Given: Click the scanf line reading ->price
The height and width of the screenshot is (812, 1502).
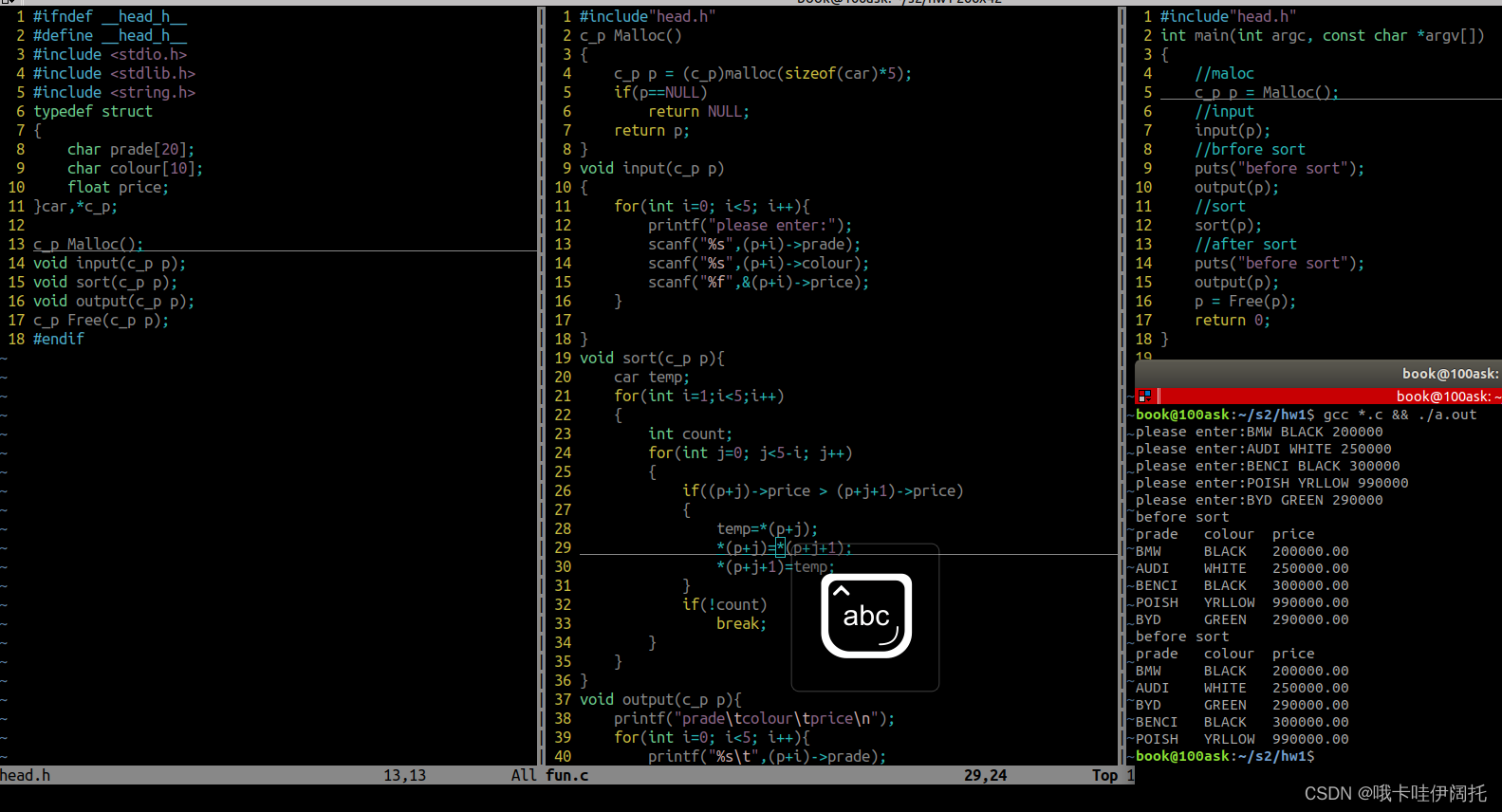Looking at the screenshot, I should pos(759,282).
